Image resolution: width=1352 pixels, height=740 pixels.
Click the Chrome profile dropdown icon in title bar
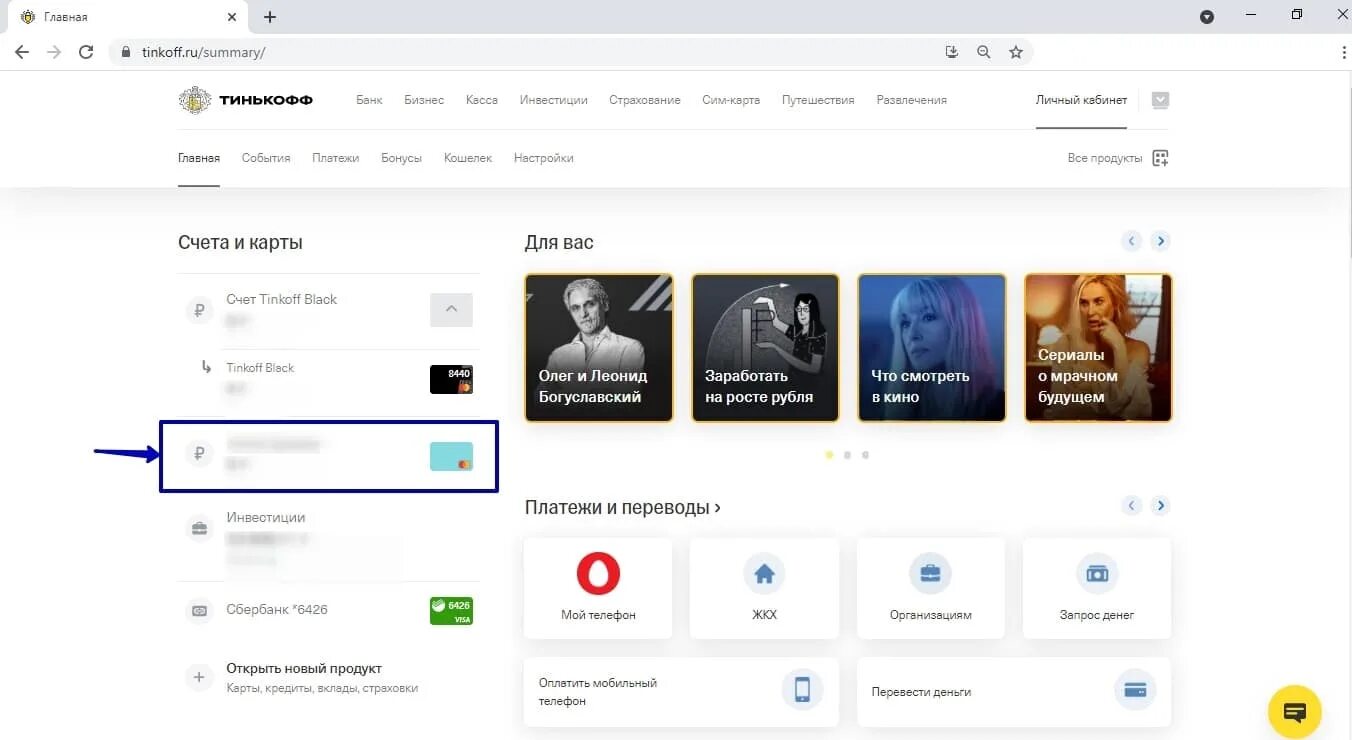1207,17
